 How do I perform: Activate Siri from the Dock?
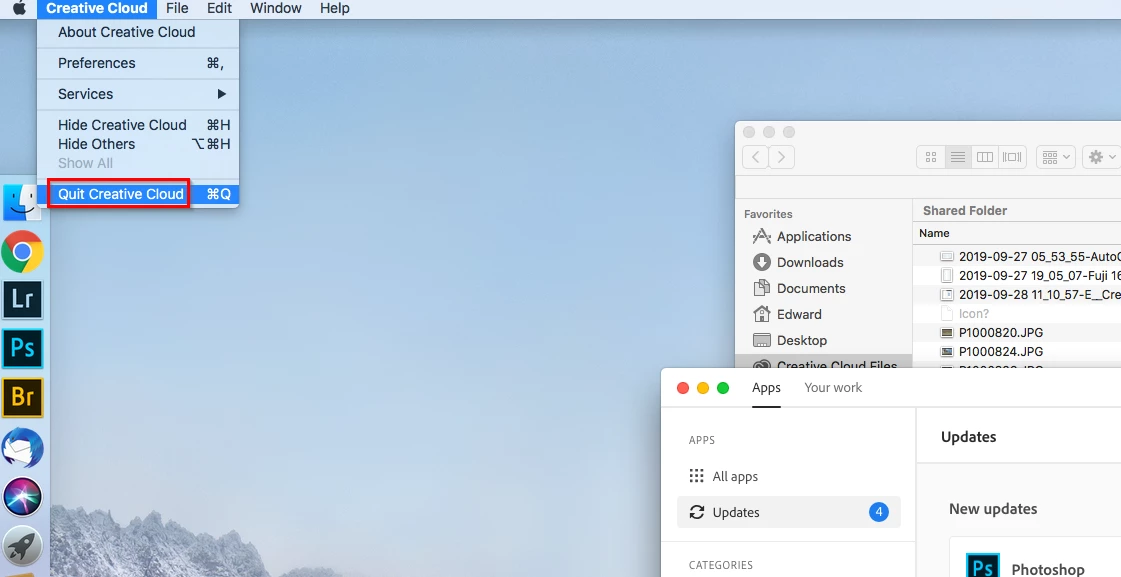coord(22,497)
